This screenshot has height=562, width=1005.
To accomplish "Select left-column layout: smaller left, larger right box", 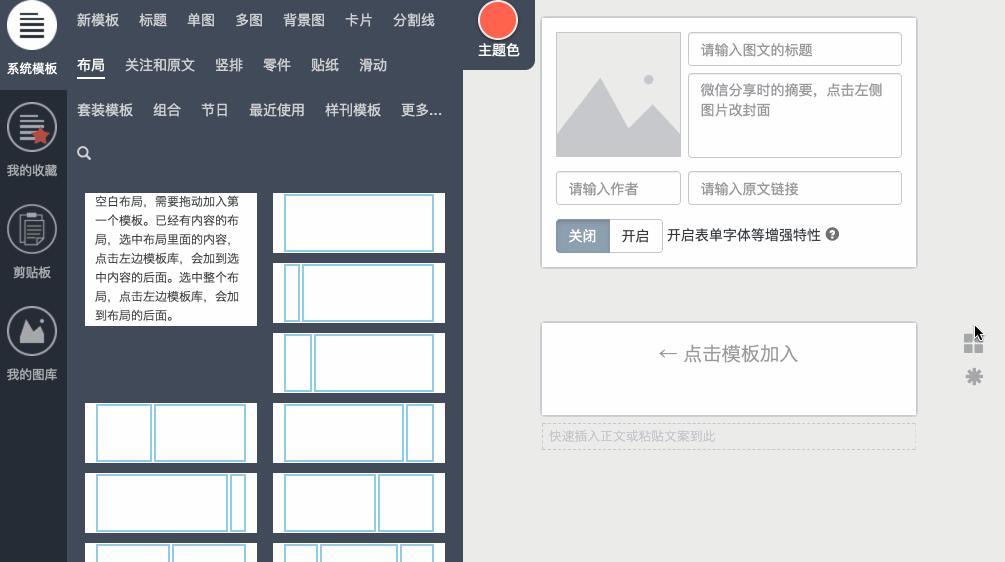I will 171,433.
